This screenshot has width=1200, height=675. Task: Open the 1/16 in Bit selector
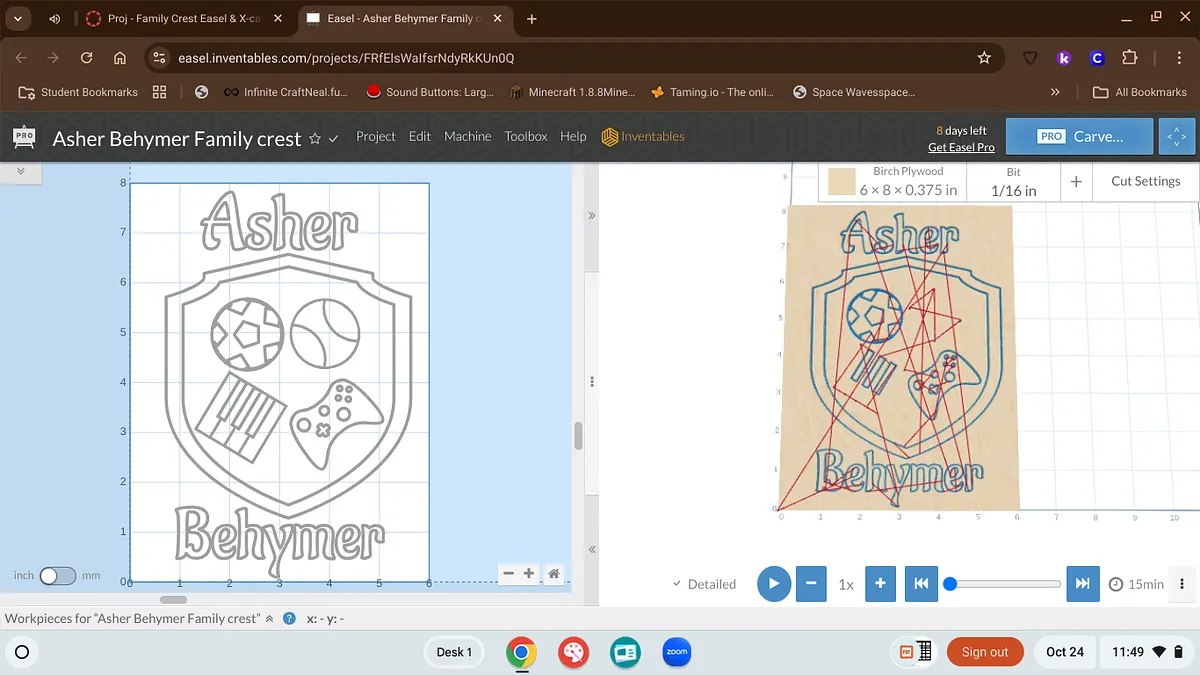point(1013,181)
